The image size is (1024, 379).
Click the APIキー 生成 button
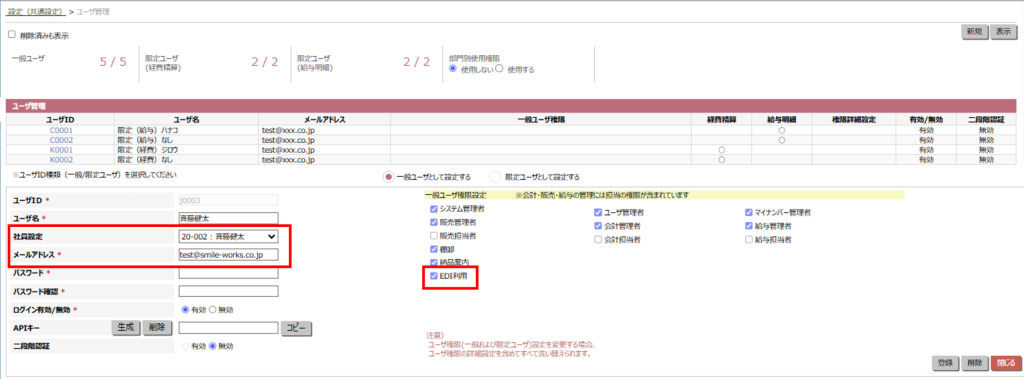click(x=126, y=328)
